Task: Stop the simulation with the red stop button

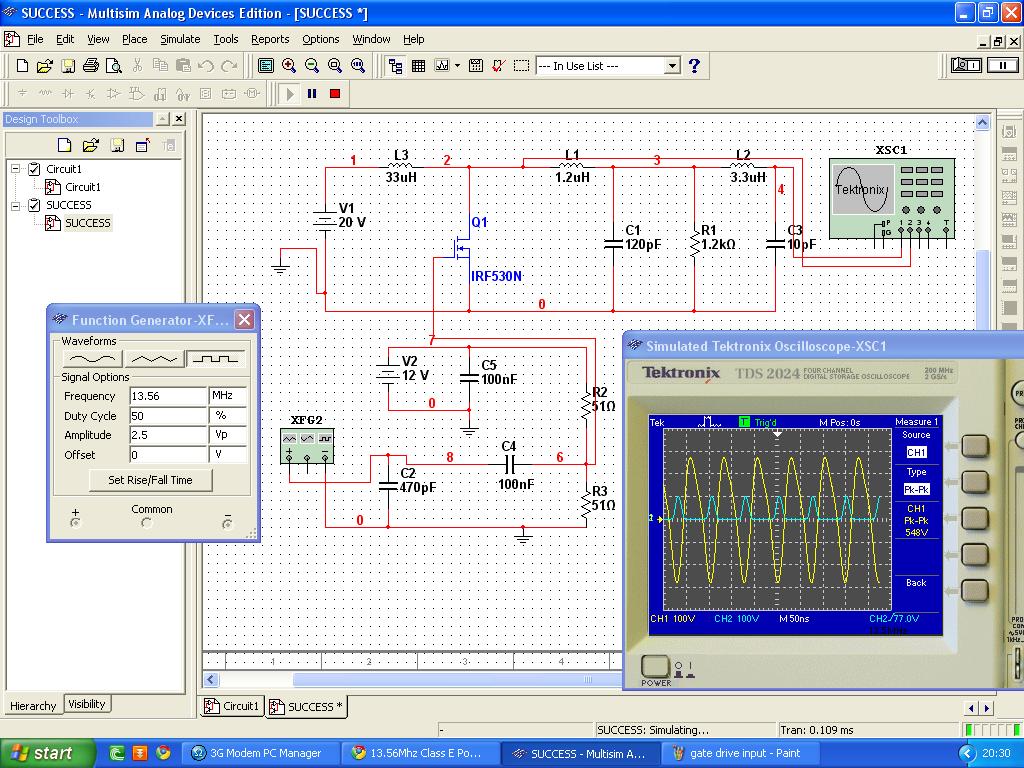Action: (x=335, y=94)
